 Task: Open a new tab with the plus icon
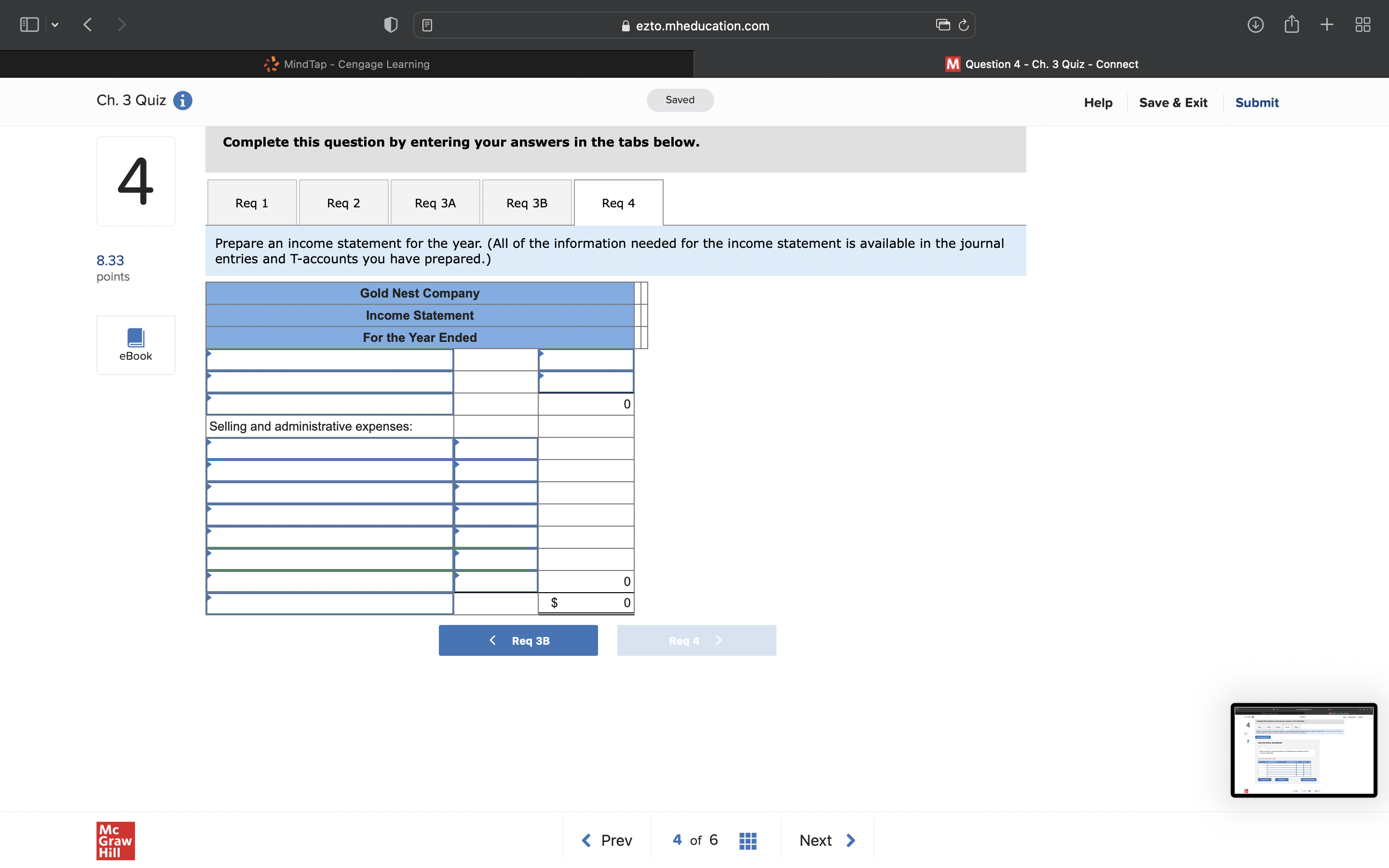tap(1327, 25)
